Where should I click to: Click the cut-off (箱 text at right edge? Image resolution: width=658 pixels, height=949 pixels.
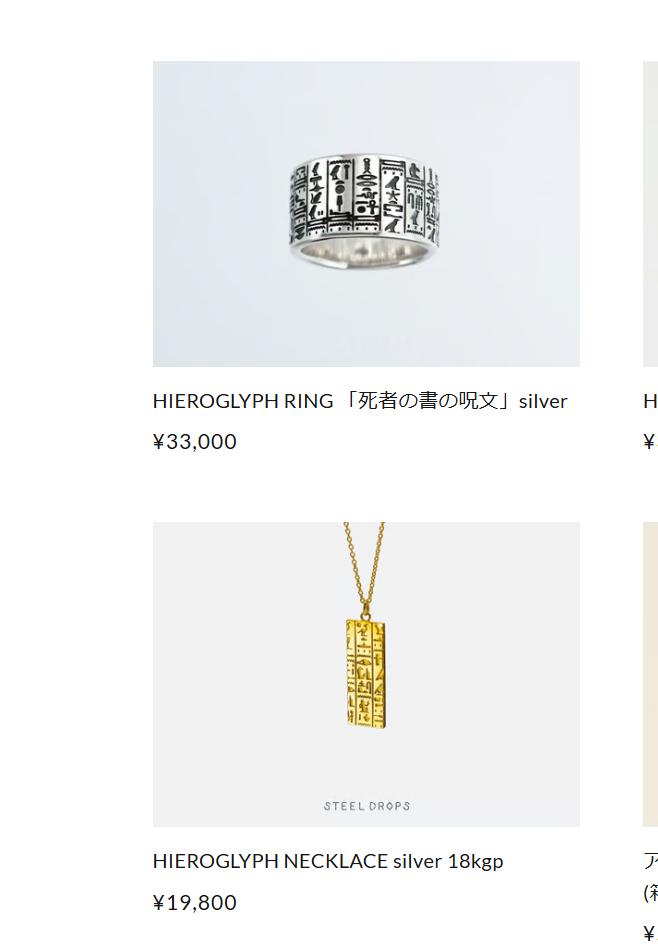651,893
